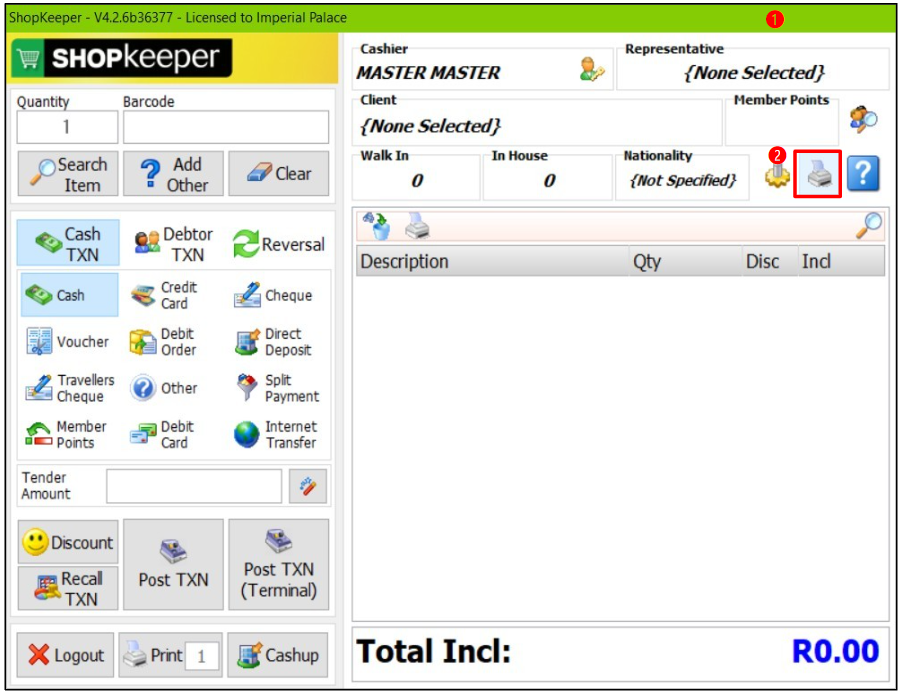
Task: Click the cashier key icon beside MASTER MASTER
Action: click(x=592, y=70)
